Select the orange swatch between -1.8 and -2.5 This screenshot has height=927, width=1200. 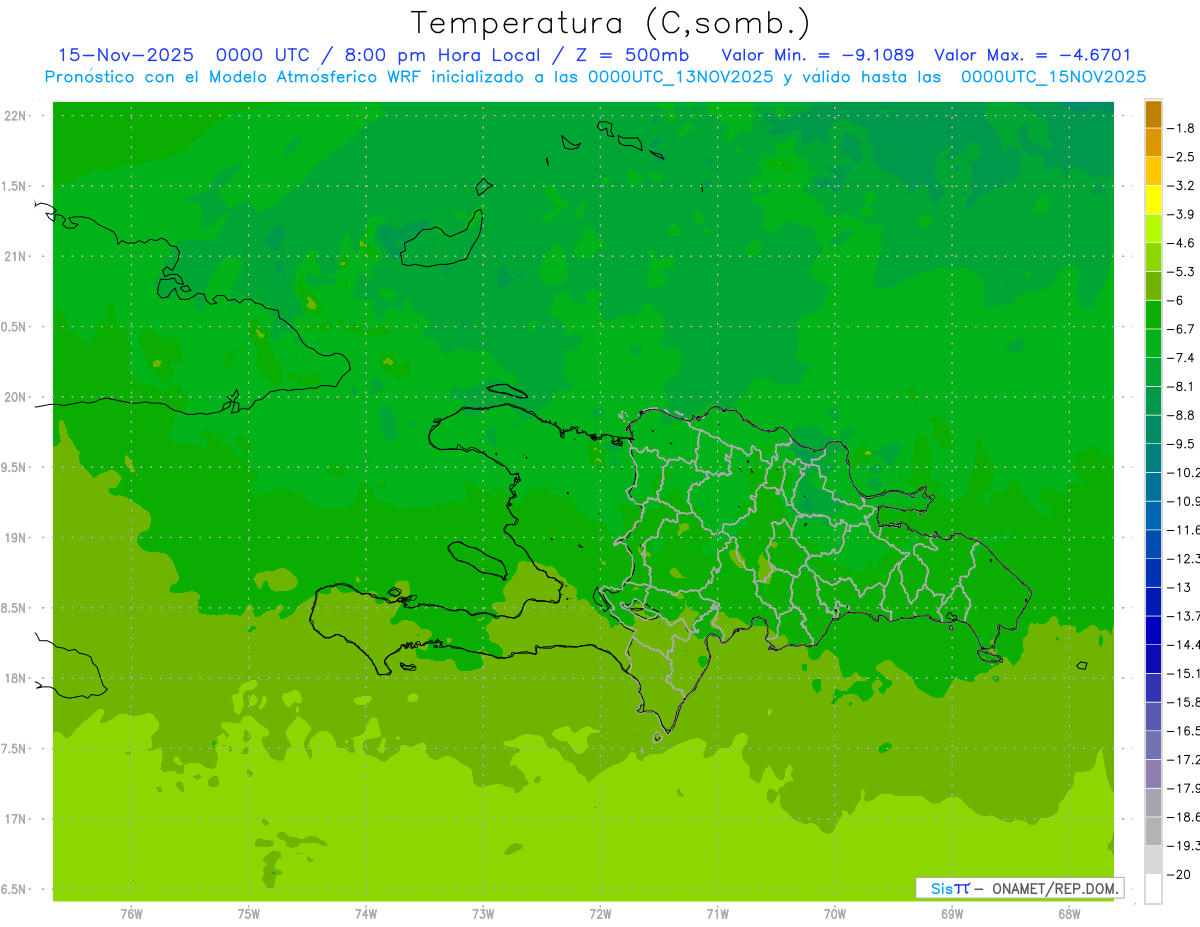coord(1153,143)
